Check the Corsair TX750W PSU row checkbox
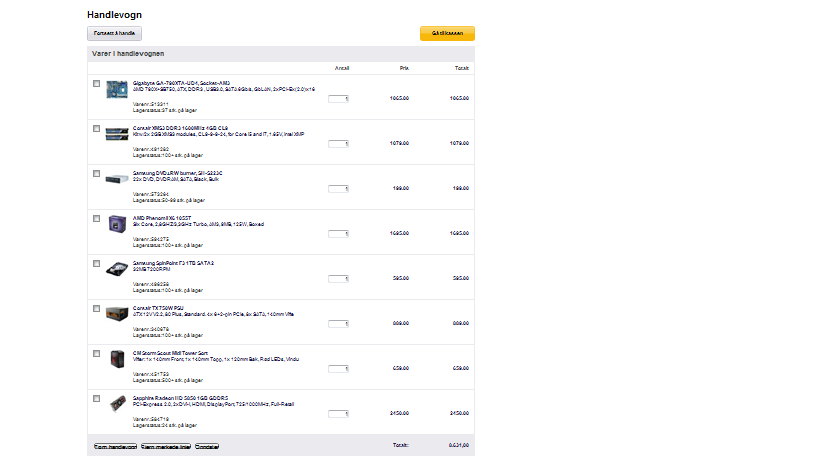Viewport: 819px width, 460px height. tap(96, 309)
